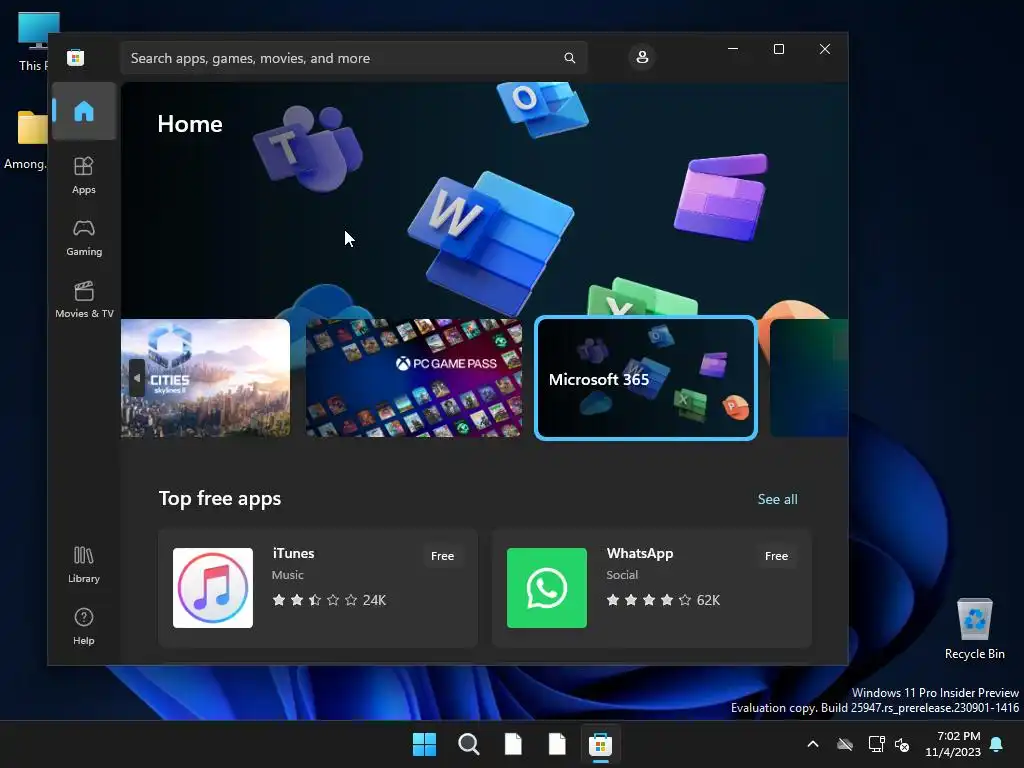Screen dimensions: 1024x768
Task: Minimize the Microsoft Store window
Action: point(733,49)
